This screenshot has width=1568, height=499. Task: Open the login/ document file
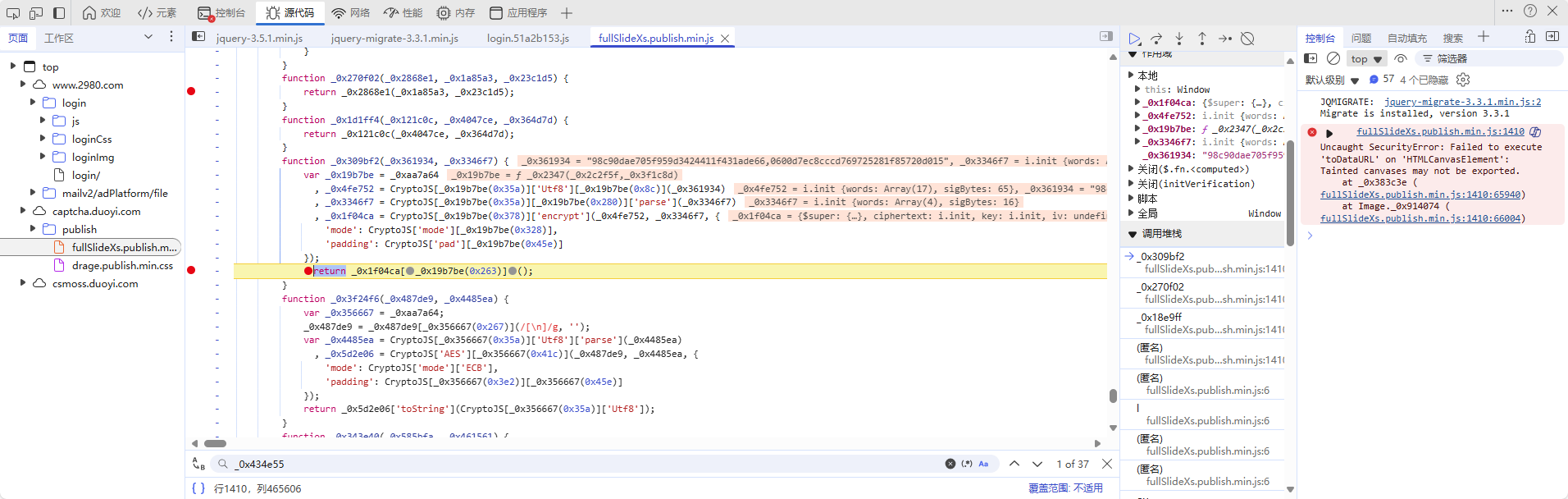pyautogui.click(x=85, y=176)
